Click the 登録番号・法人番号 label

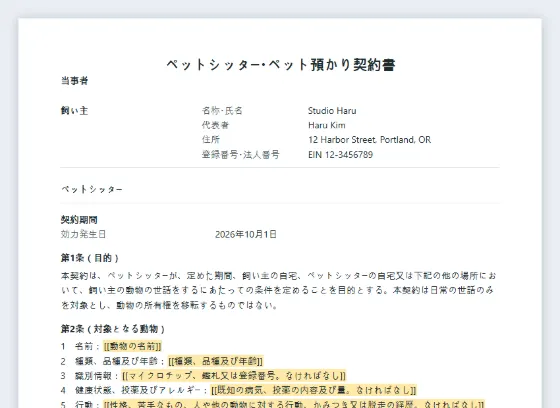[x=241, y=155]
